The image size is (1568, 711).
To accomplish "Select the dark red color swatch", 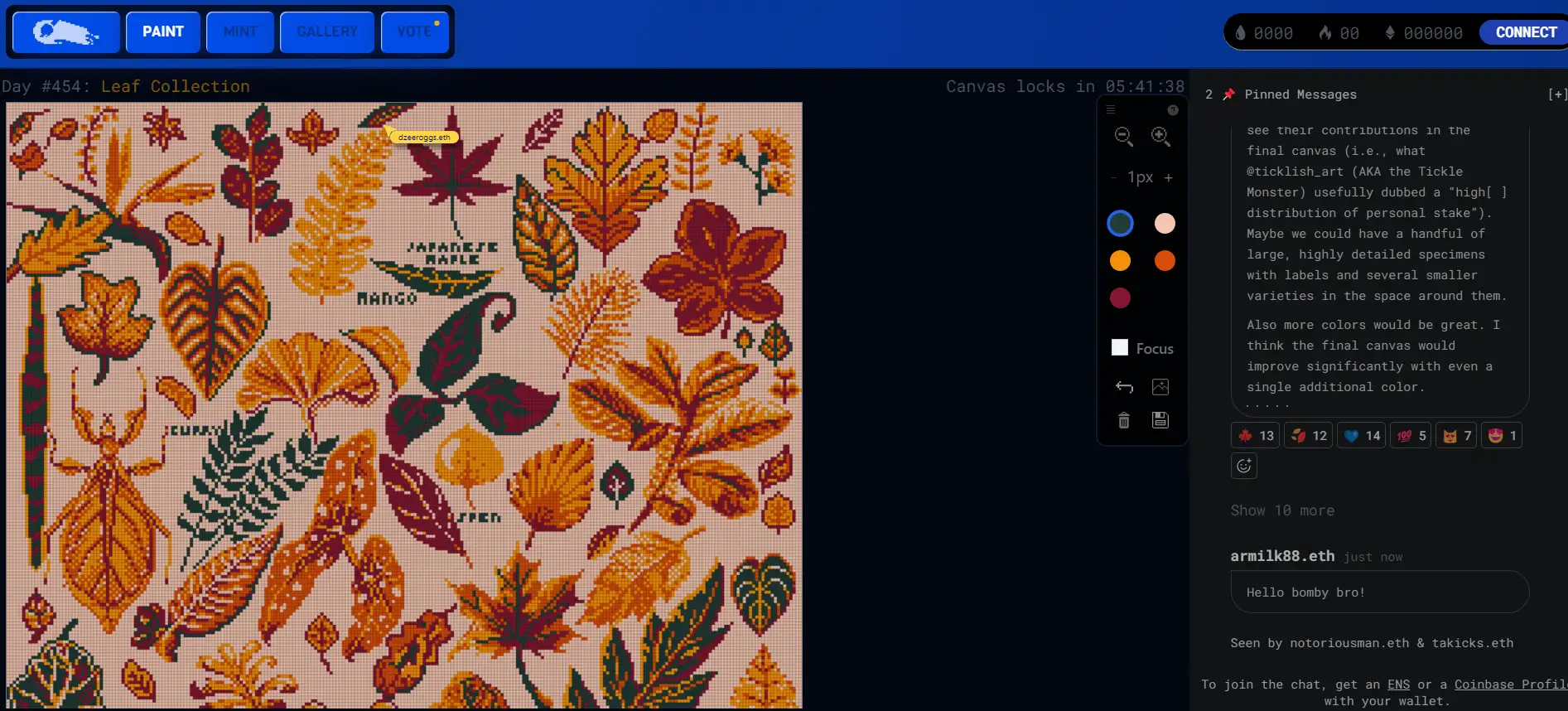I will 1120,298.
